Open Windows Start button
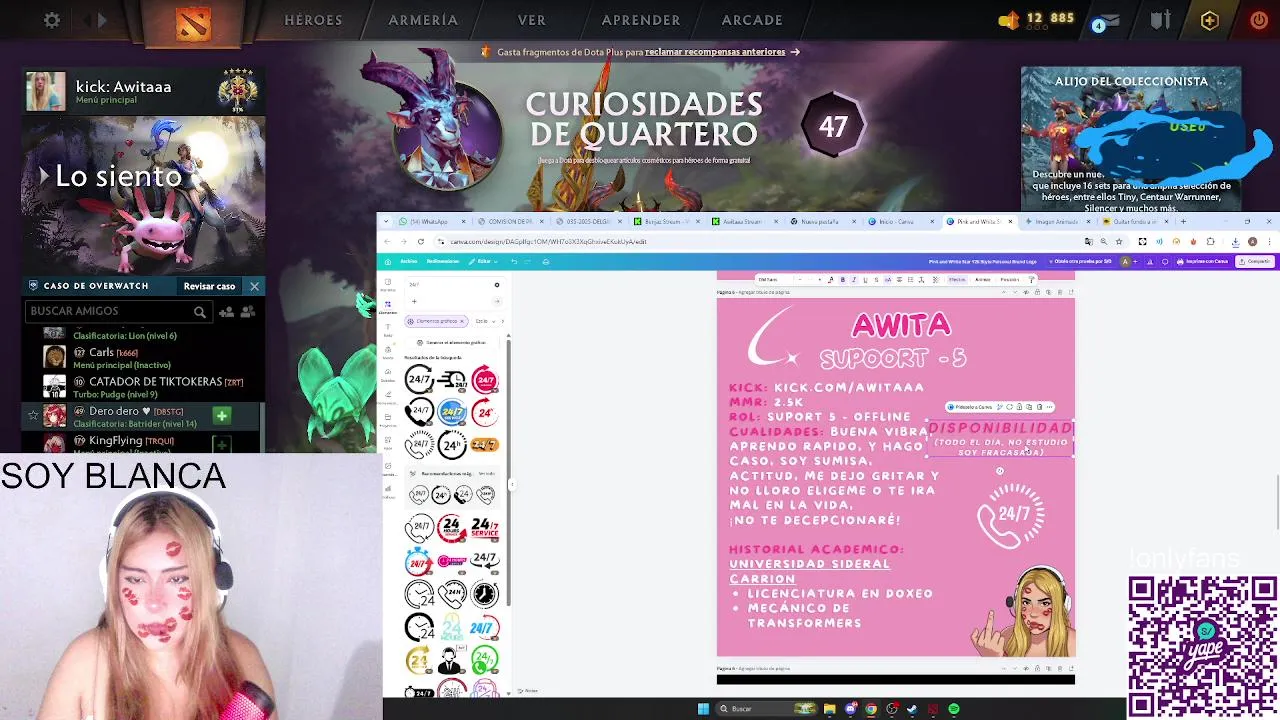Screen dimensions: 1280x720 tap(703, 709)
